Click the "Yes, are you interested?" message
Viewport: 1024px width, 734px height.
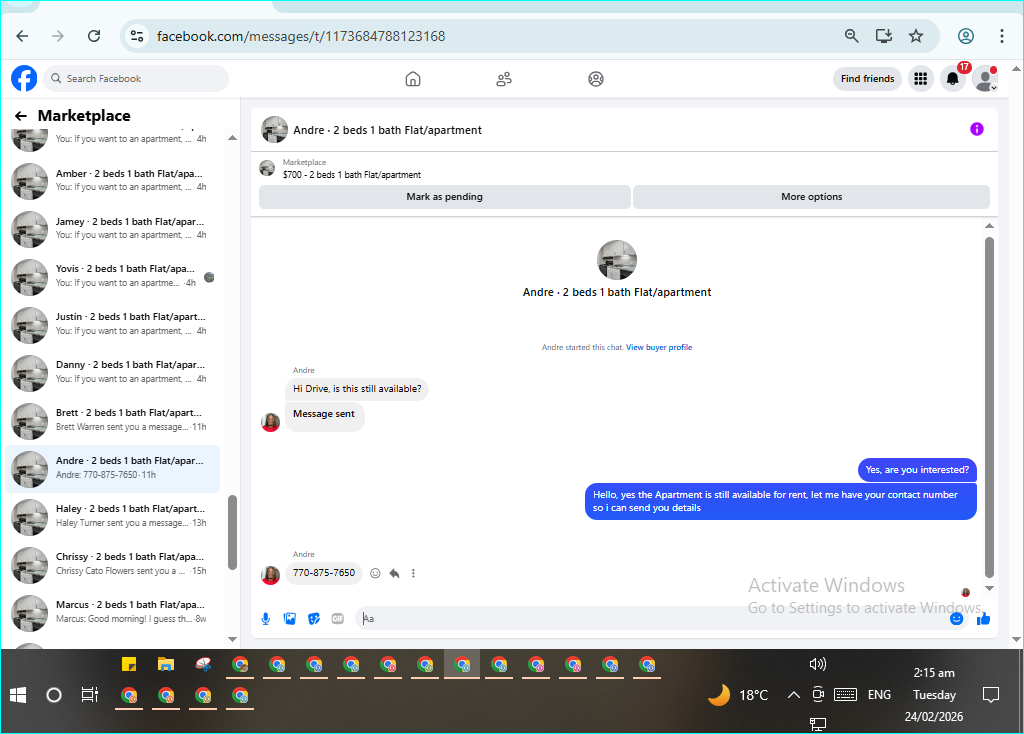pyautogui.click(x=917, y=470)
